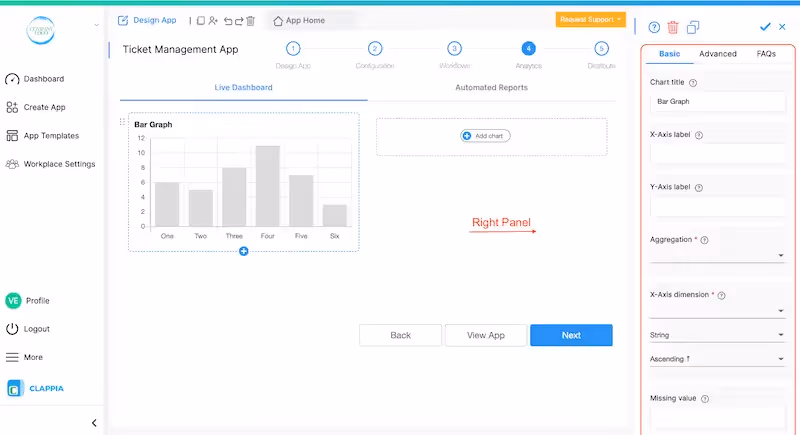This screenshot has width=800, height=435.
Task: Click the Create App sidebar icon
Action: pos(12,107)
